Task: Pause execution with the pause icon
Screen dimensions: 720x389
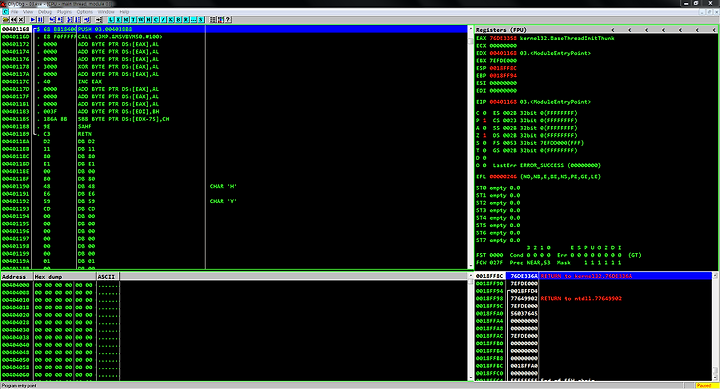Action: (40, 20)
